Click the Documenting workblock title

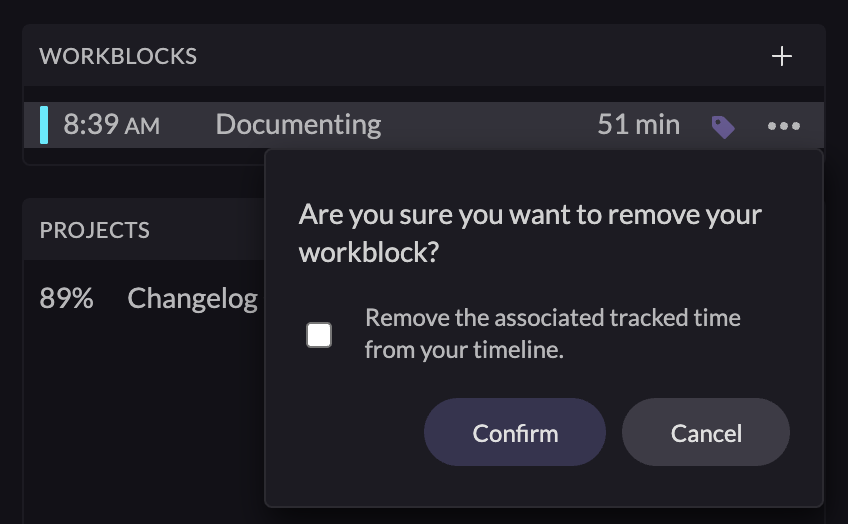coord(298,125)
